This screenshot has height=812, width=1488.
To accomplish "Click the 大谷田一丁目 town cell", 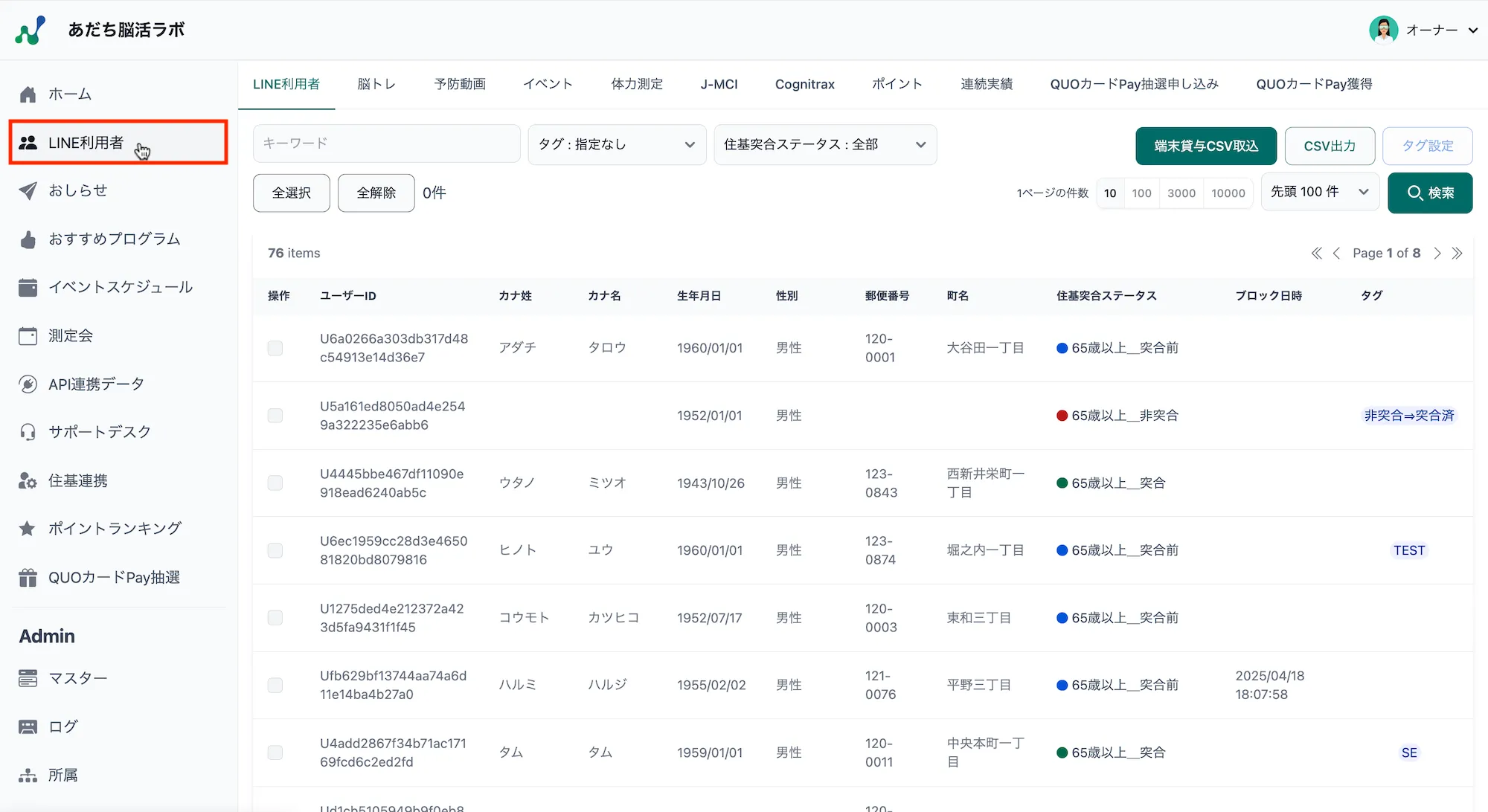I will (985, 348).
